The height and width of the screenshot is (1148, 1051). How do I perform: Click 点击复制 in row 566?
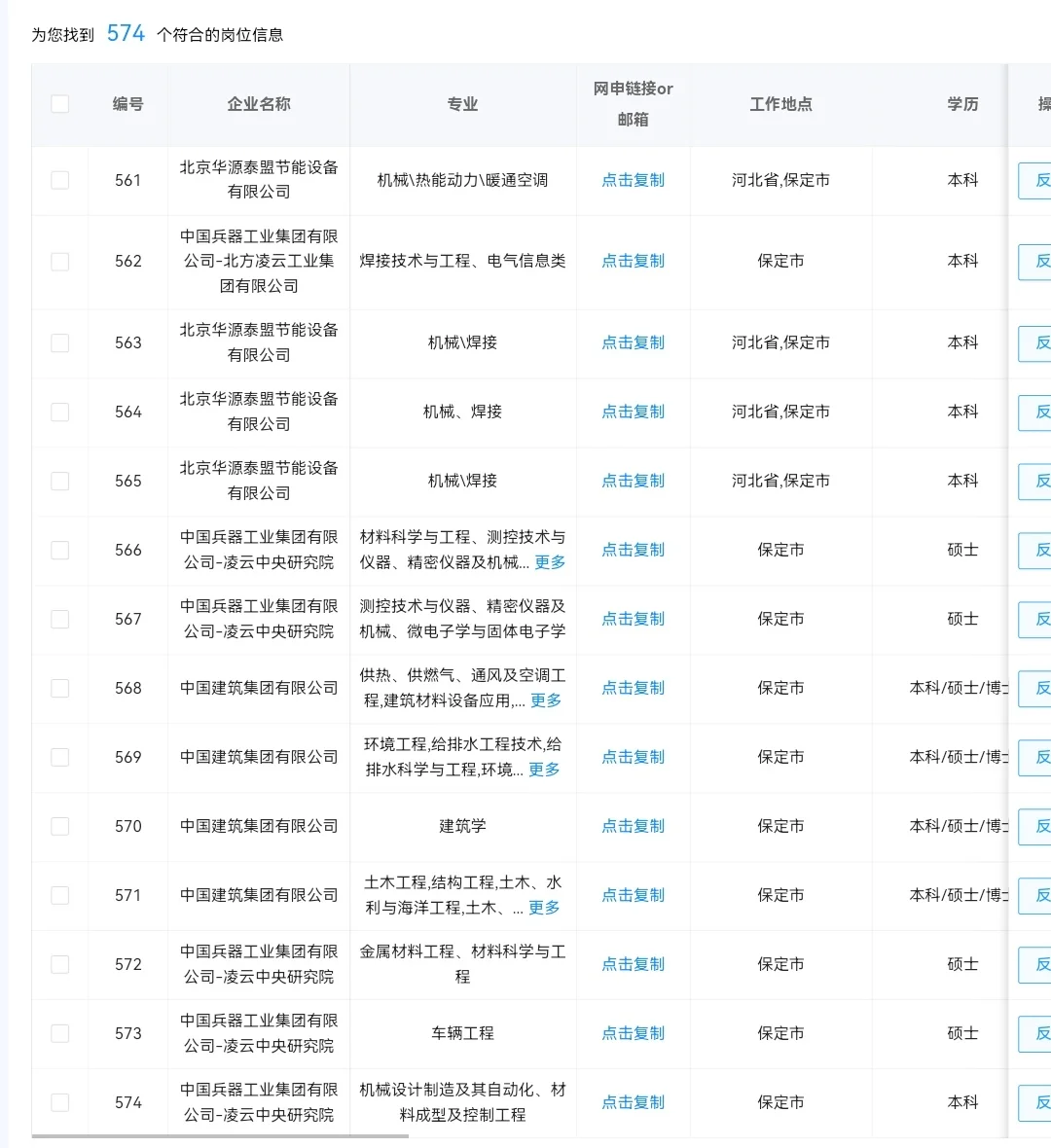(633, 550)
